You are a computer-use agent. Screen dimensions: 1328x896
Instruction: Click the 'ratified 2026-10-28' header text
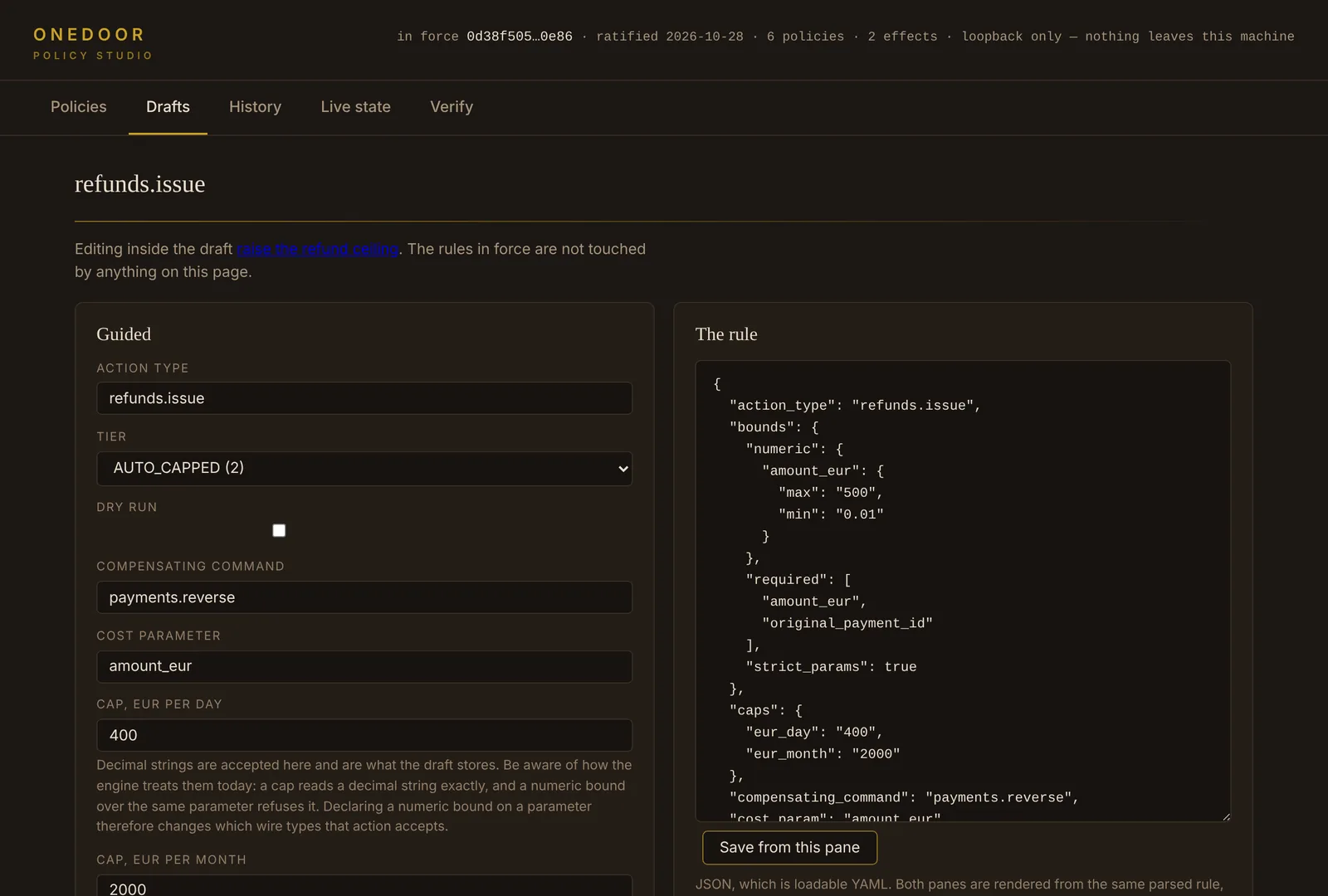click(x=670, y=37)
